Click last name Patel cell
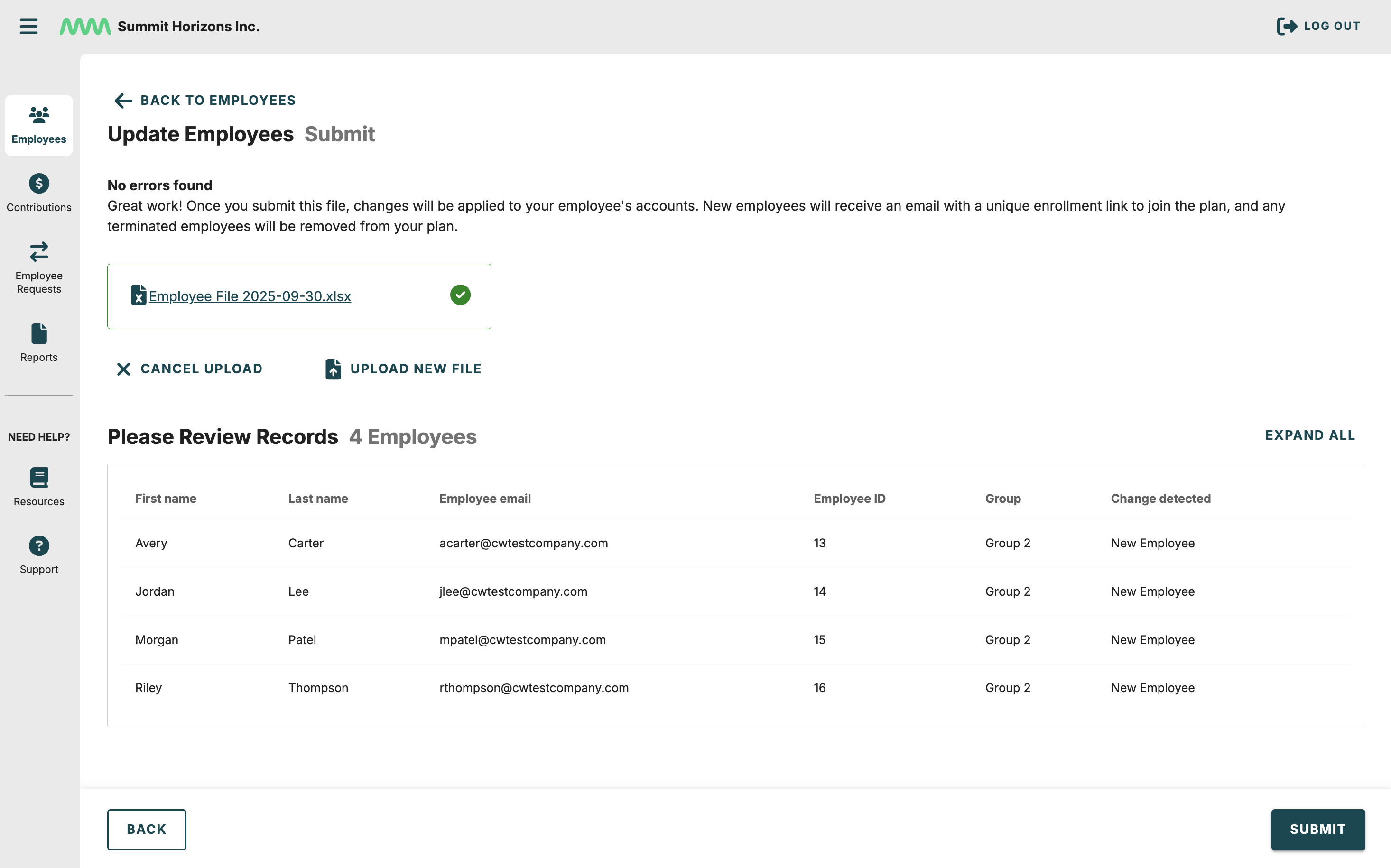This screenshot has height=868, width=1391. (x=302, y=640)
